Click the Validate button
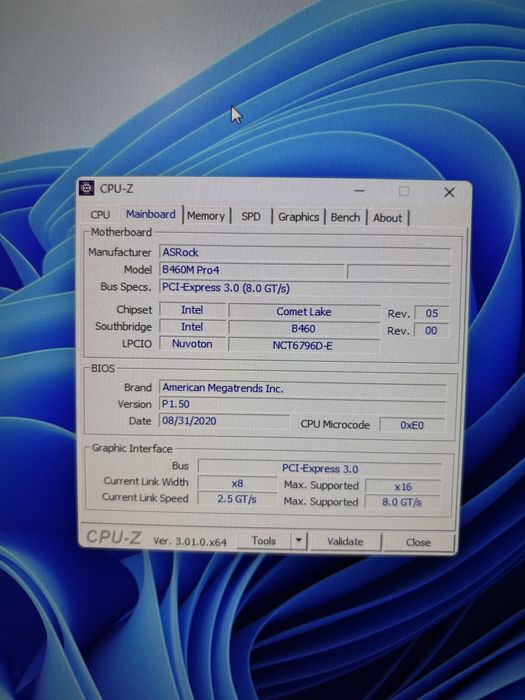Viewport: 525px width, 700px height. (x=345, y=542)
